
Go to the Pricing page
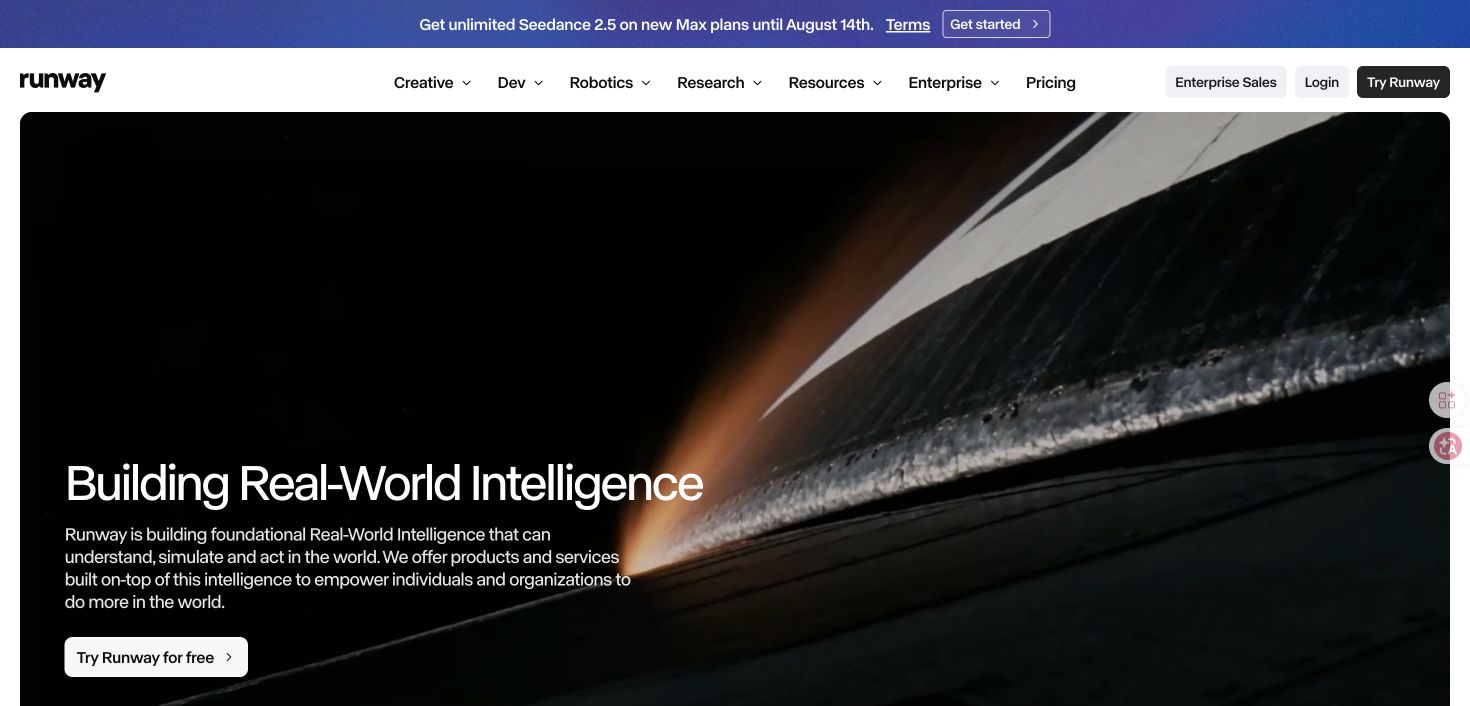[1051, 83]
